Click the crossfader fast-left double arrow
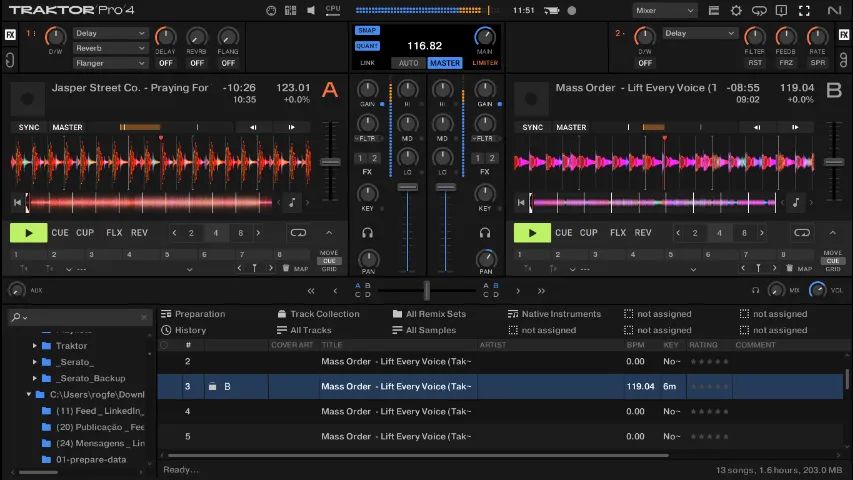 (311, 291)
